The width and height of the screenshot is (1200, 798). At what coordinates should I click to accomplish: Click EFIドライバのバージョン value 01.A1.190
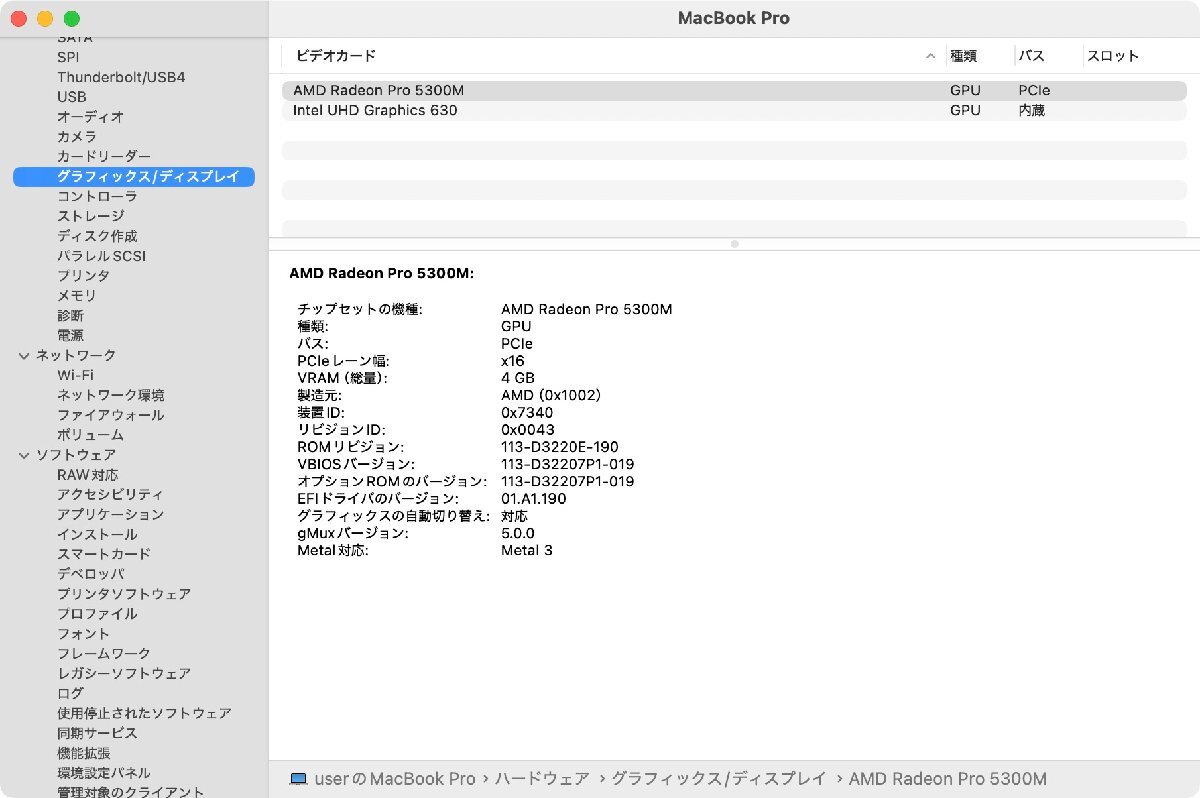[x=534, y=498]
